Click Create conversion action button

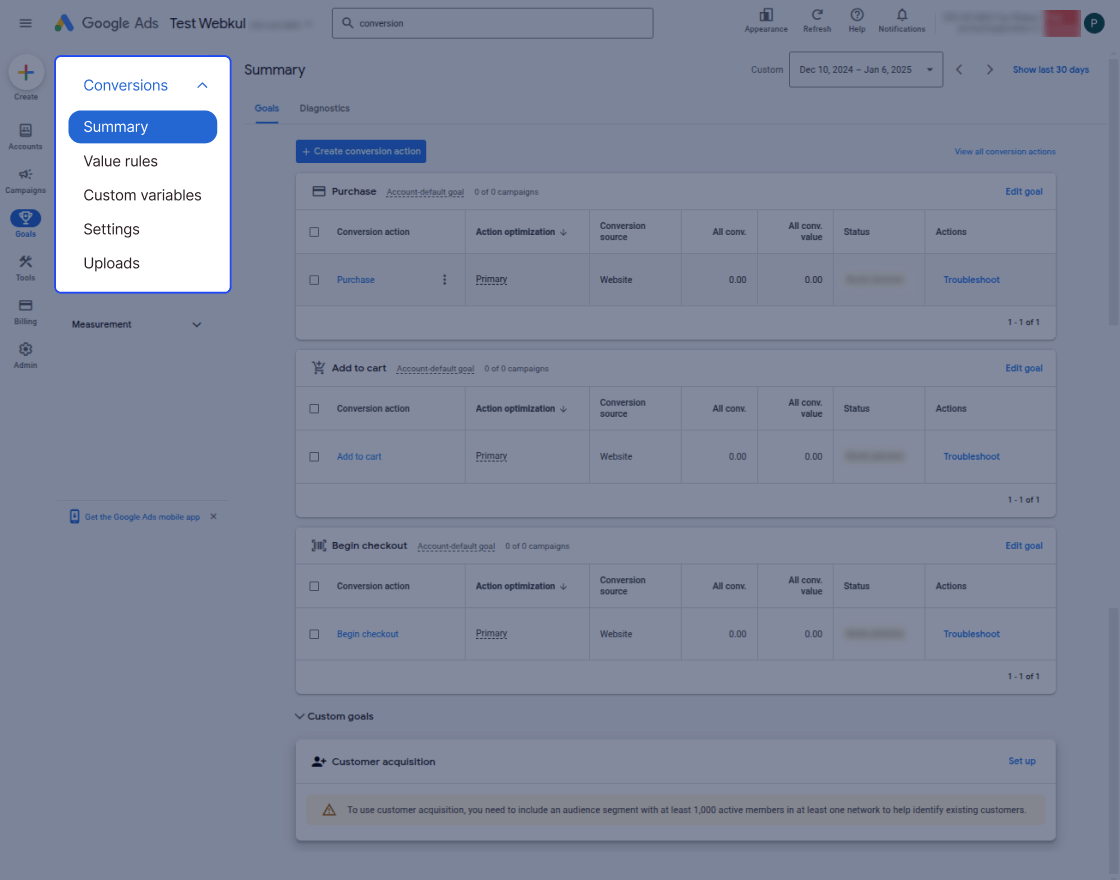click(361, 151)
